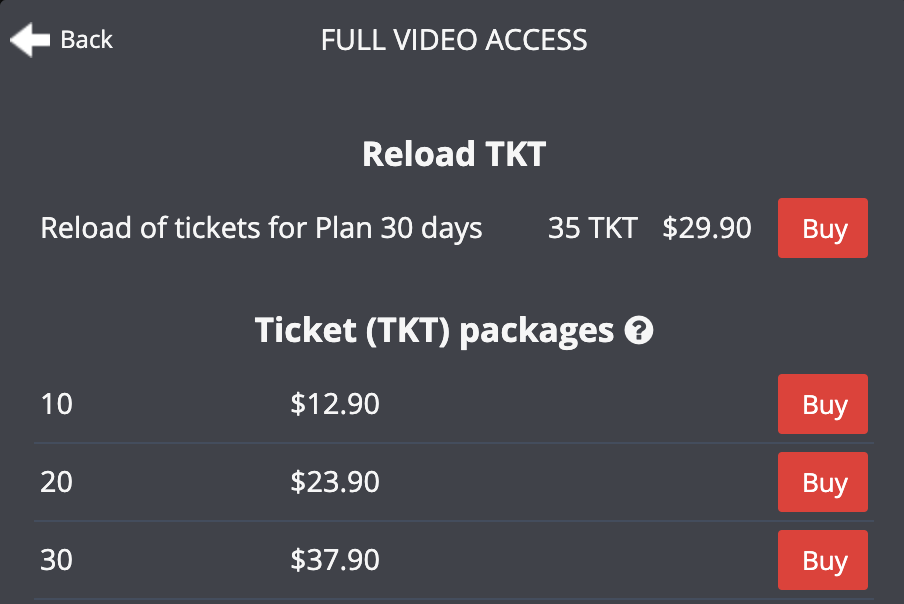The height and width of the screenshot is (604, 904).
Task: Select the Reload of tickets for Plan text
Action: point(261,228)
